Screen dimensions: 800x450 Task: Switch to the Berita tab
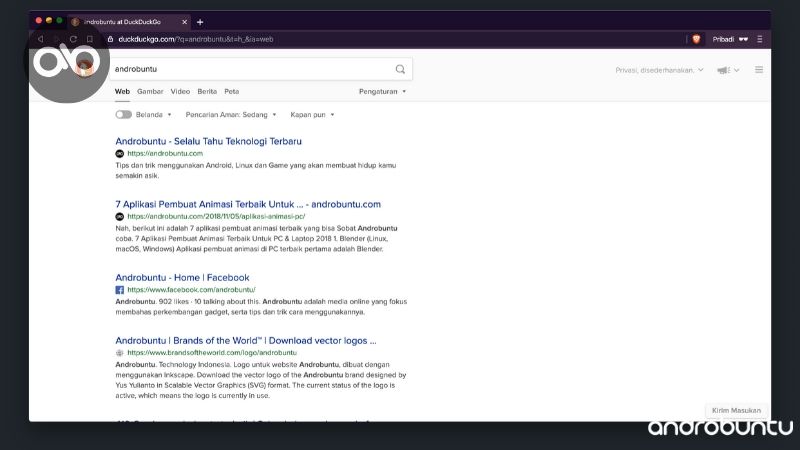coord(207,92)
